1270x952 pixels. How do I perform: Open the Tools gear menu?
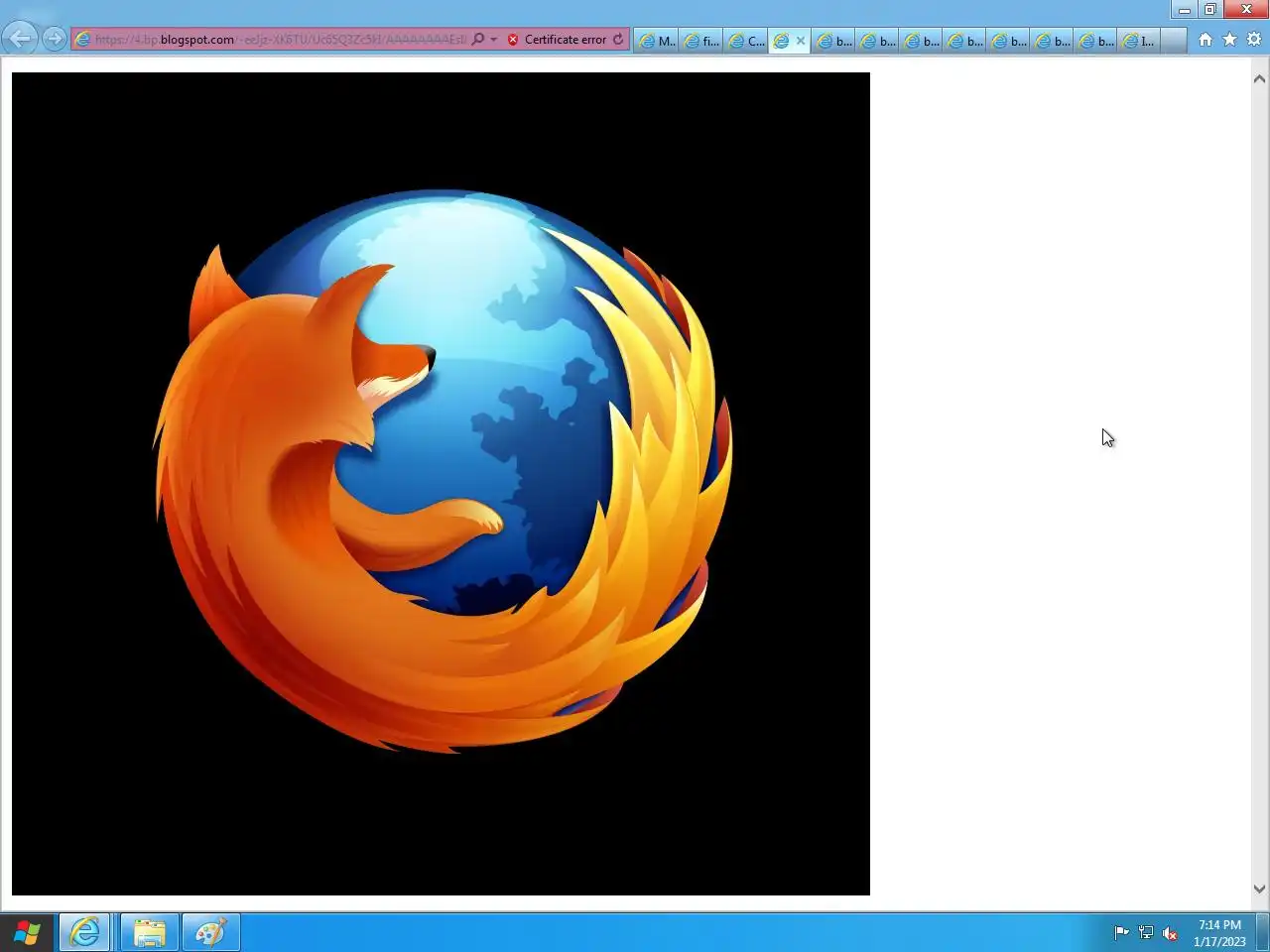click(1254, 40)
